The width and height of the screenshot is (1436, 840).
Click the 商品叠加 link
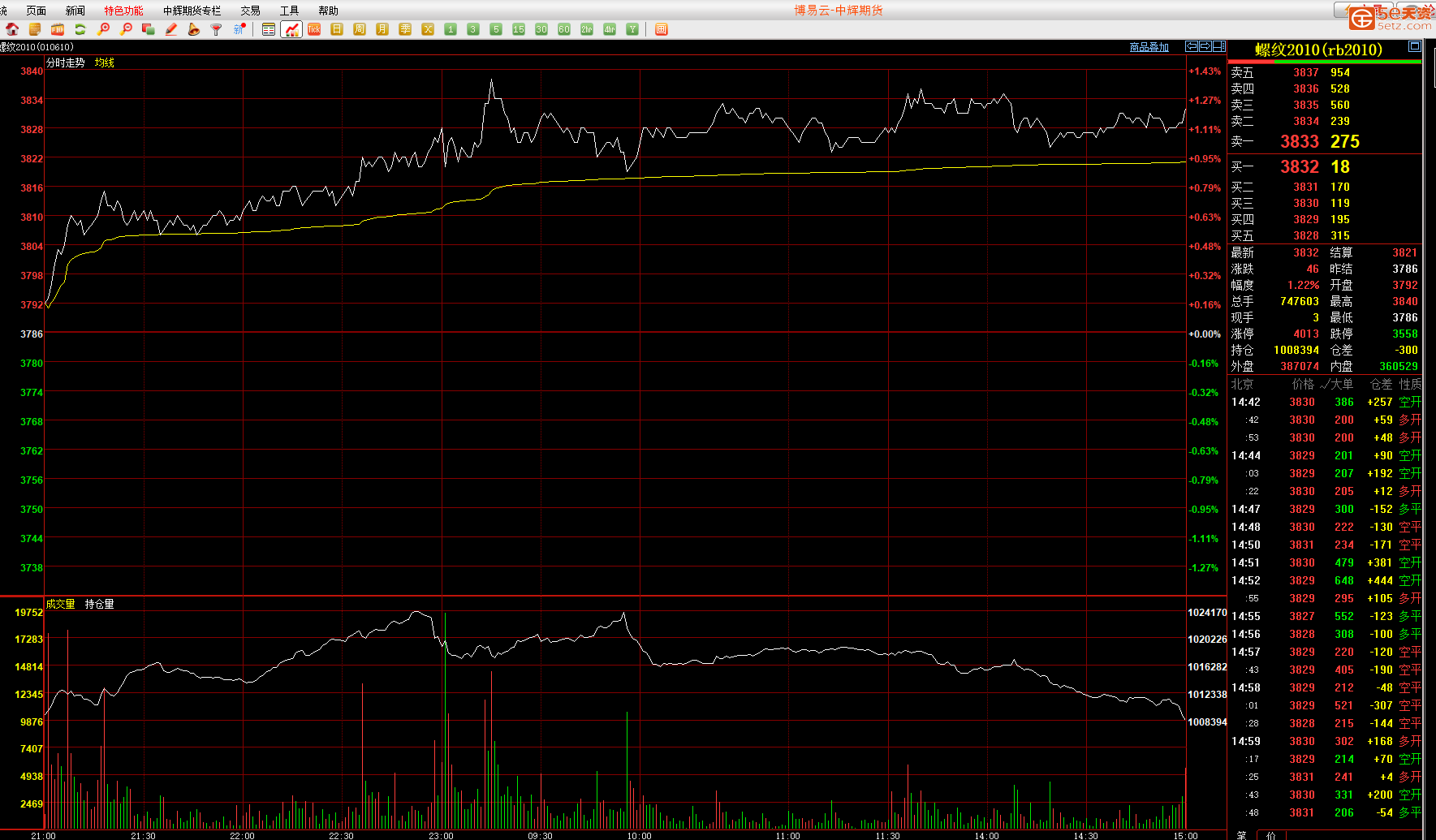pos(1149,47)
